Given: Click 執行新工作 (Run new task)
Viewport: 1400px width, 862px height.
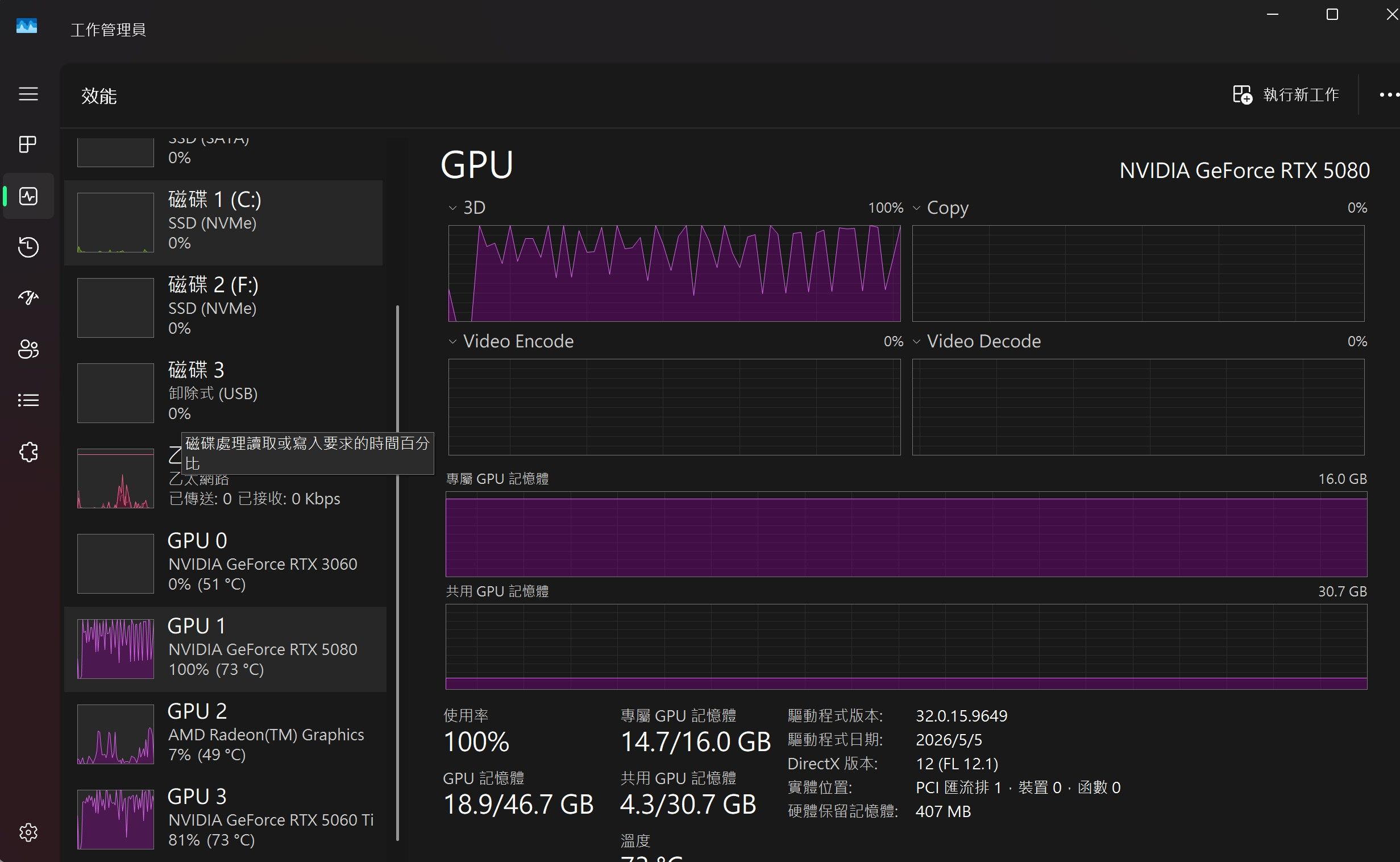Looking at the screenshot, I should pyautogui.click(x=1286, y=94).
